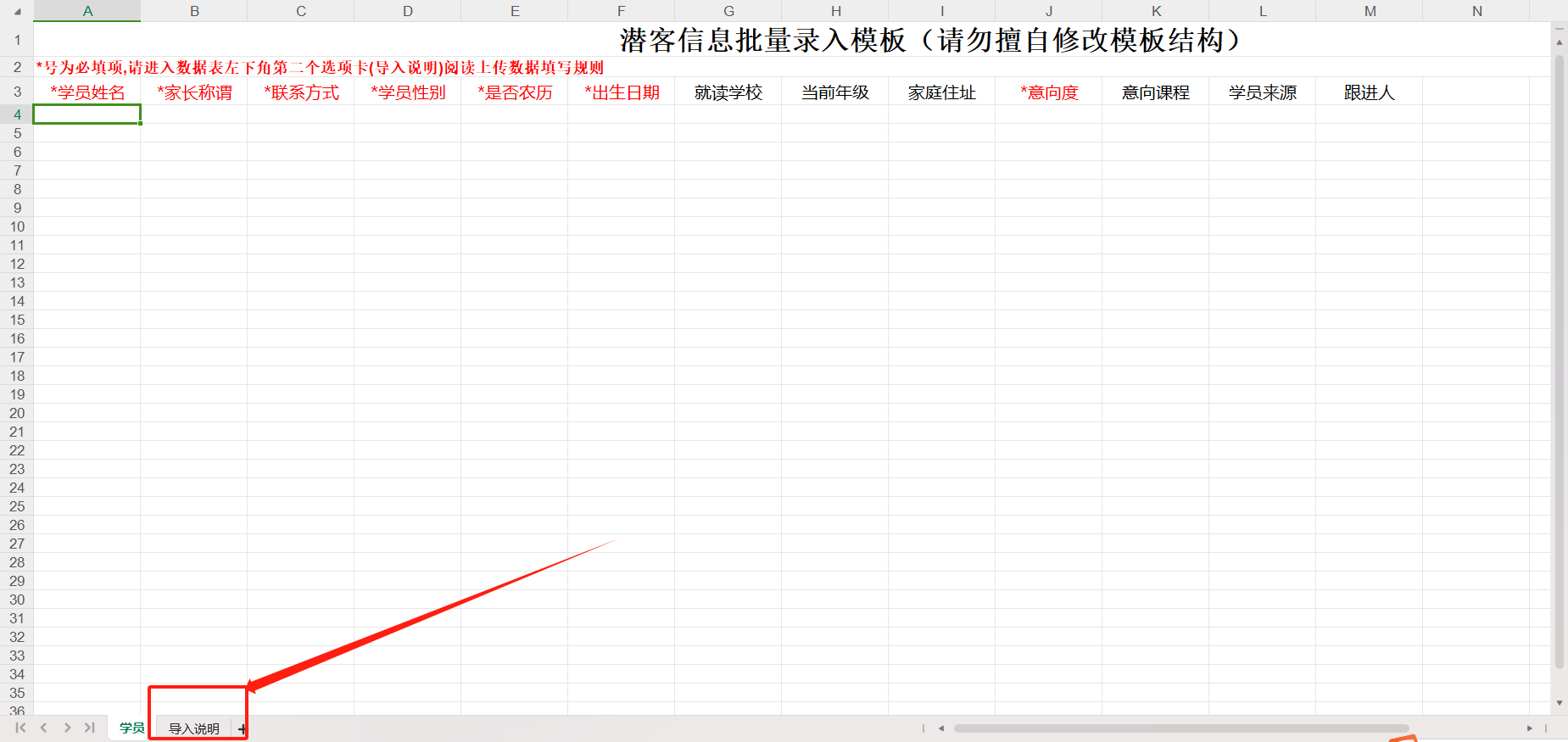1568x742 pixels.
Task: Select column F header
Action: pos(621,11)
